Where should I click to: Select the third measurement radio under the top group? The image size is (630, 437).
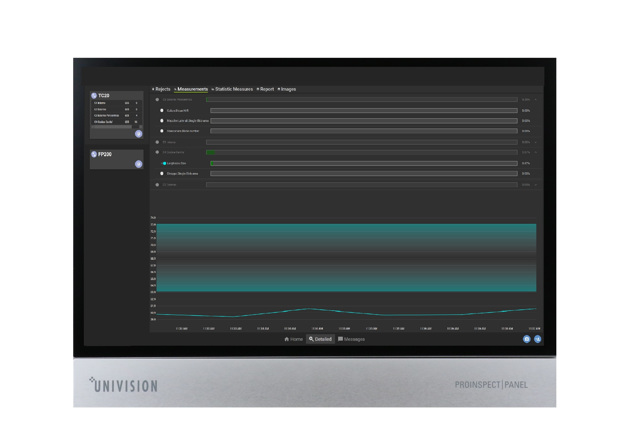click(162, 131)
